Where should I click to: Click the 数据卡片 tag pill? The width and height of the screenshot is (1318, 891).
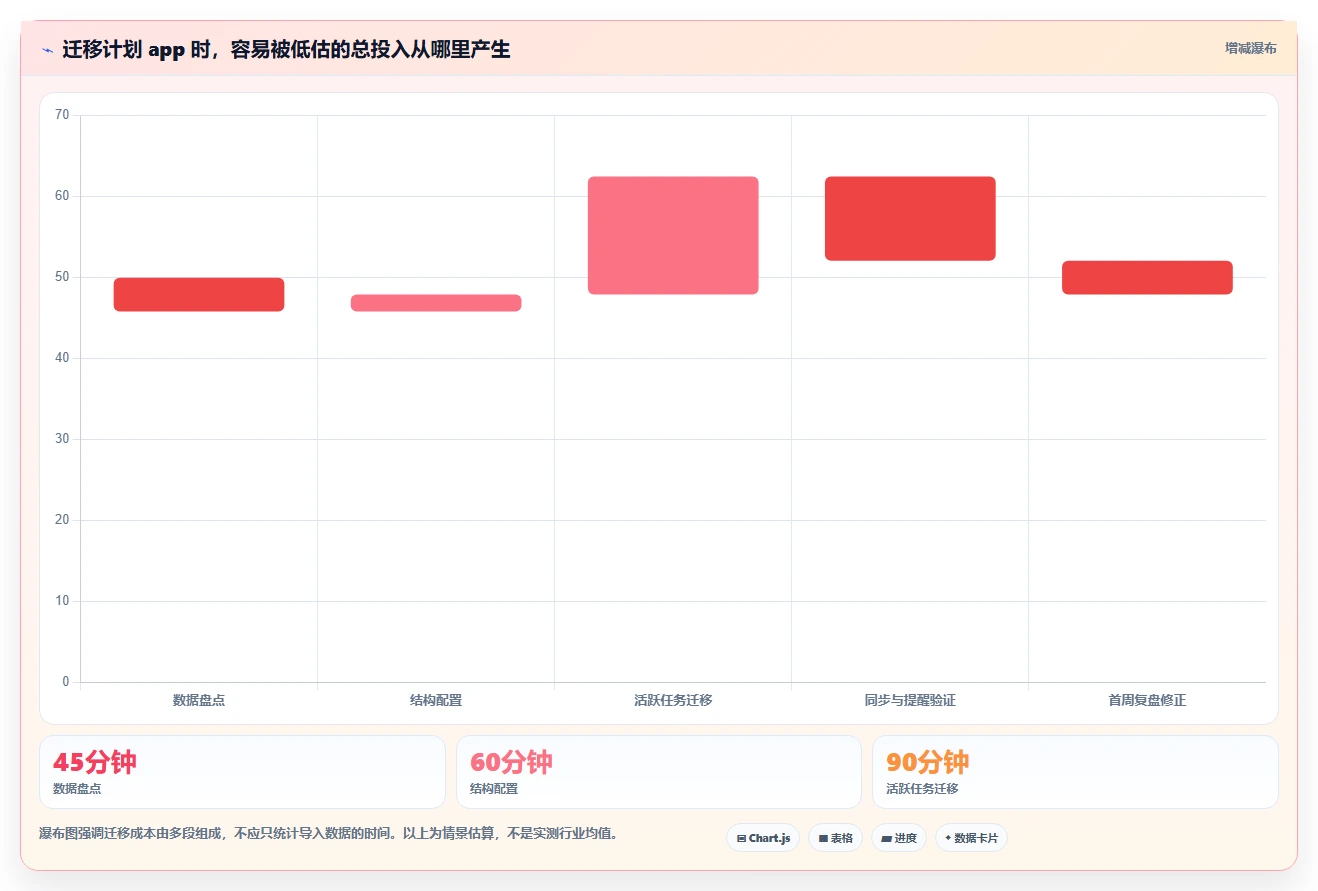coord(971,838)
